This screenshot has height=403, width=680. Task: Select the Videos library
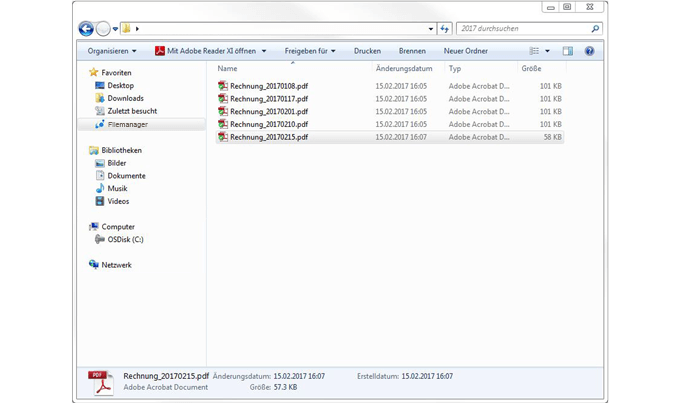pyautogui.click(x=118, y=201)
